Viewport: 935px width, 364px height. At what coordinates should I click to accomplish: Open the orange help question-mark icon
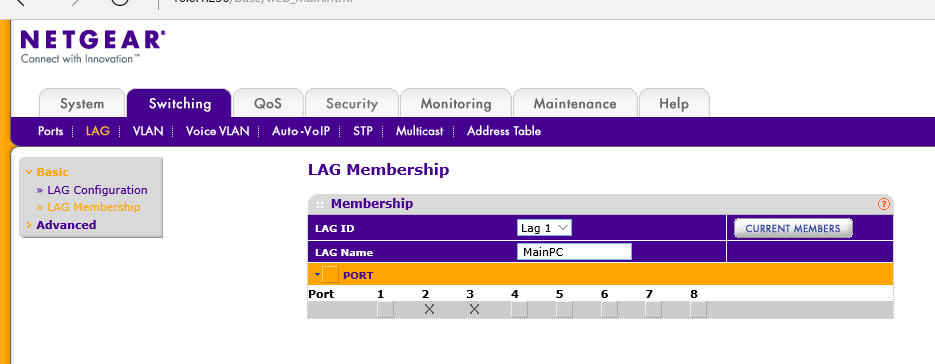[x=883, y=204]
